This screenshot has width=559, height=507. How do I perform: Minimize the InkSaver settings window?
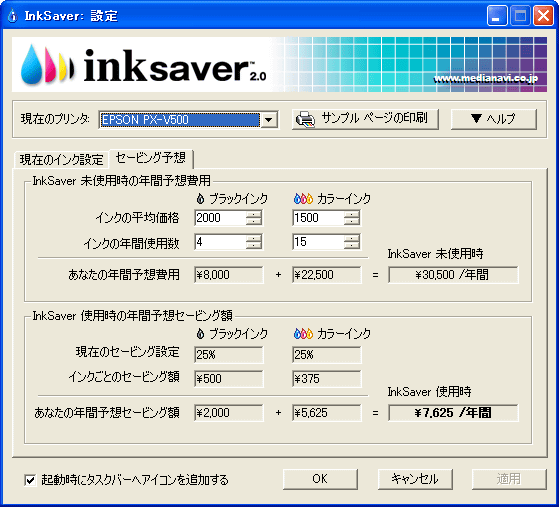click(497, 16)
